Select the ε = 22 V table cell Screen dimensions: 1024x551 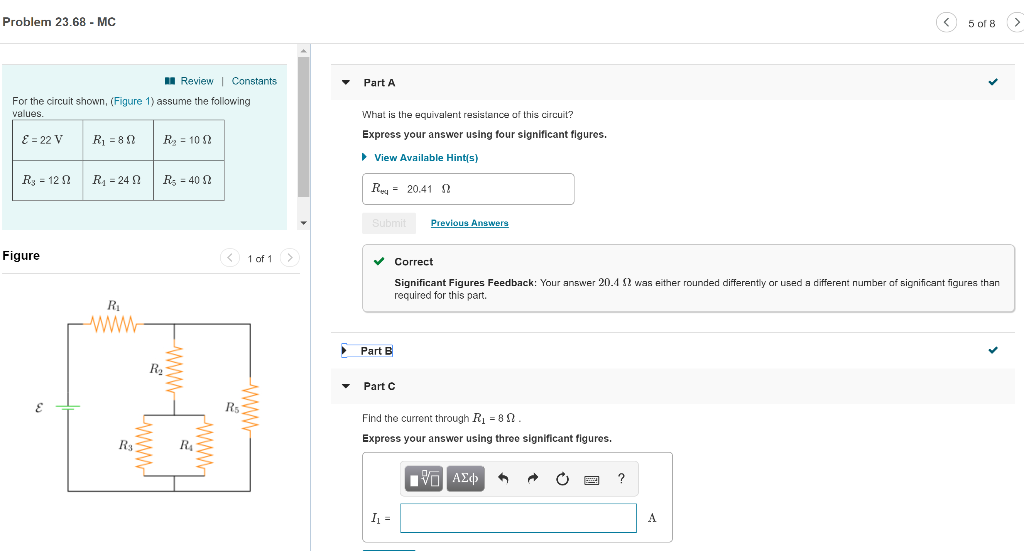pyautogui.click(x=48, y=140)
